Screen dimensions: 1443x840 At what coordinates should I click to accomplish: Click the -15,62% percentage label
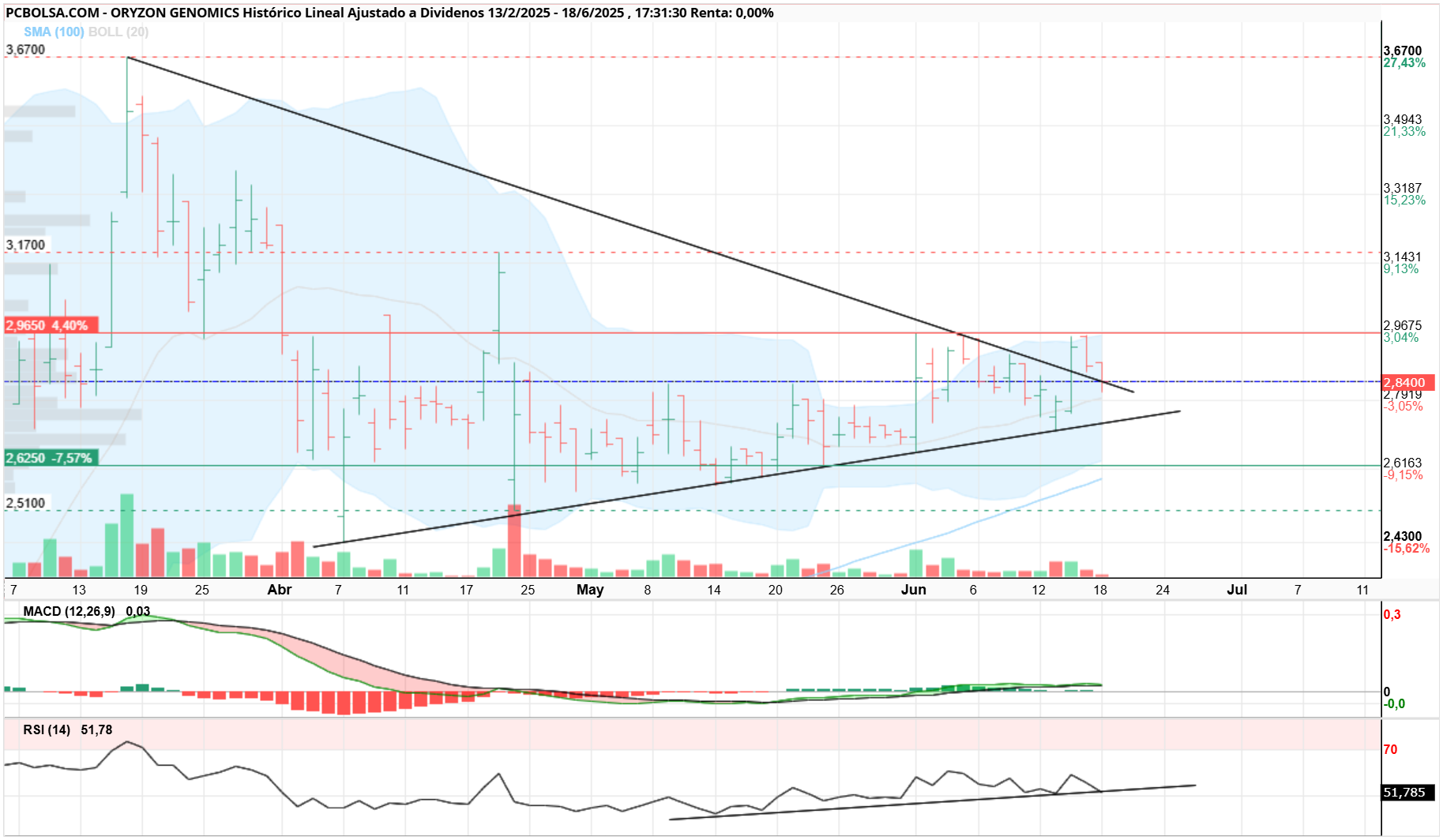[1406, 549]
